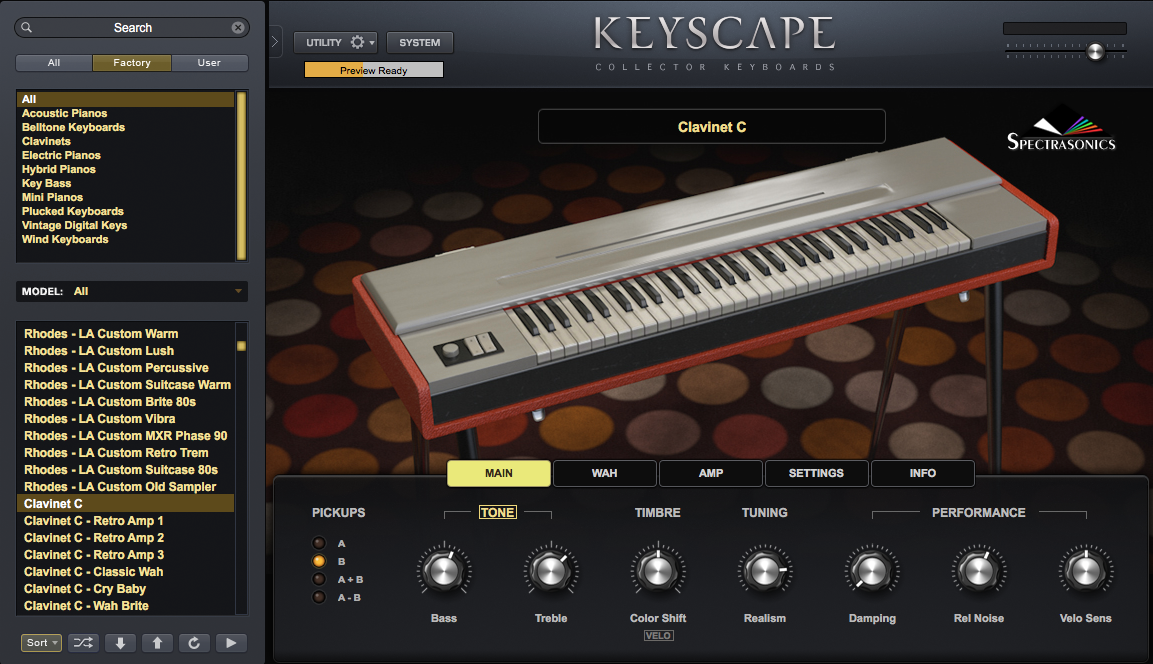Adjust the master volume slider
Viewport: 1153px width, 664px height.
click(x=1095, y=50)
